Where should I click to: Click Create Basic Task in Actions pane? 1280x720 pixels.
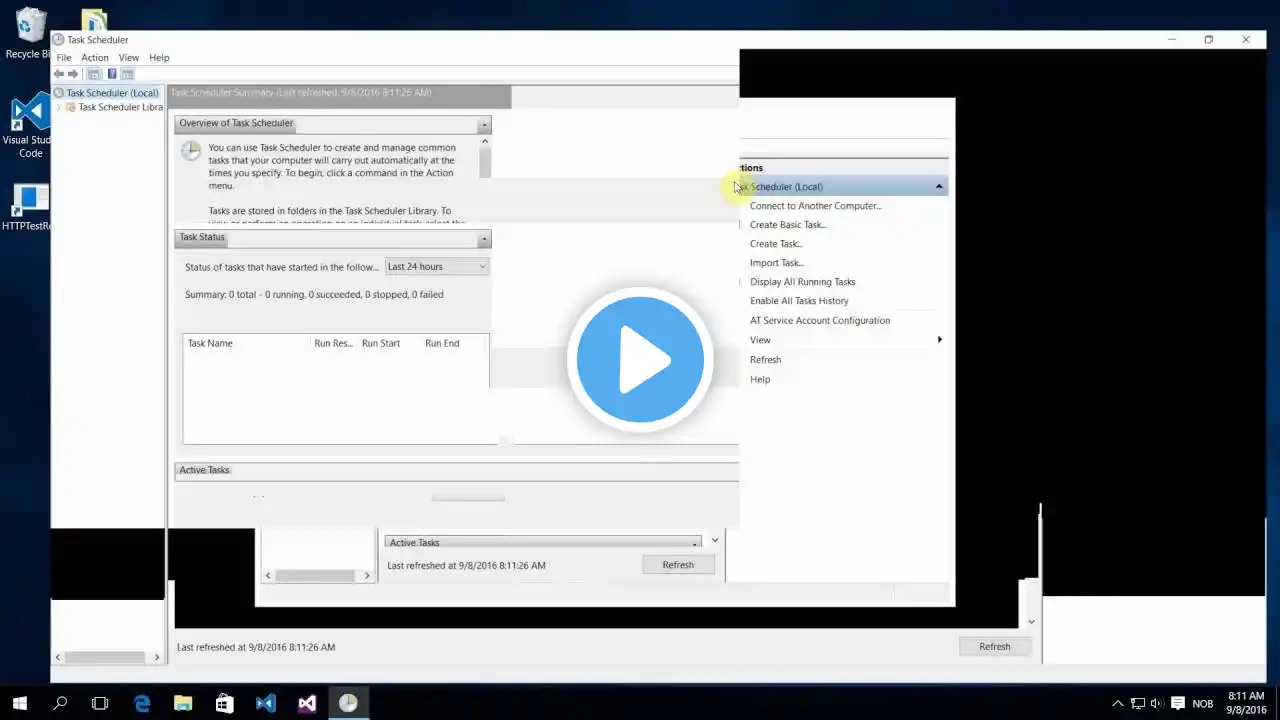(788, 225)
